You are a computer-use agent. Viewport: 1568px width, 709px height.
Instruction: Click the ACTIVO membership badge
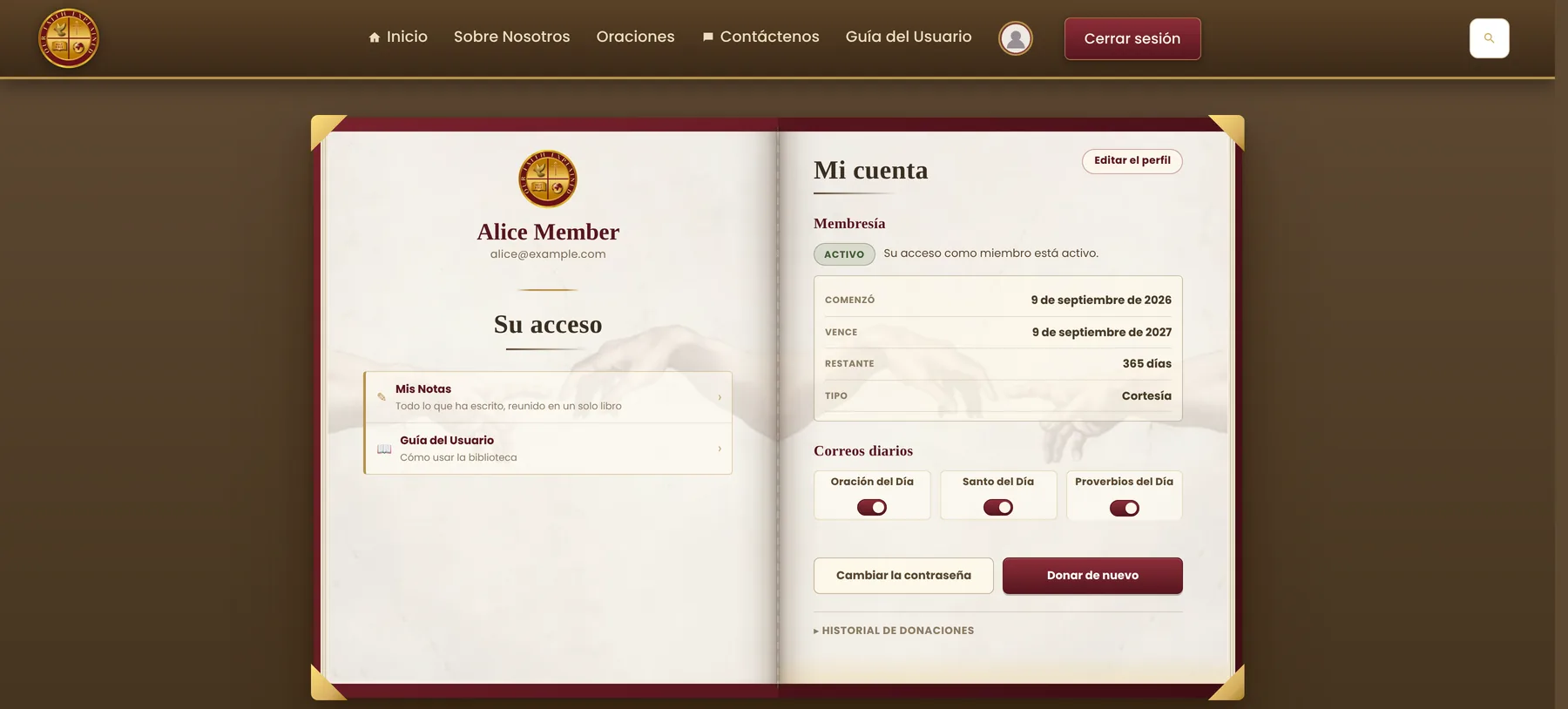(x=844, y=254)
